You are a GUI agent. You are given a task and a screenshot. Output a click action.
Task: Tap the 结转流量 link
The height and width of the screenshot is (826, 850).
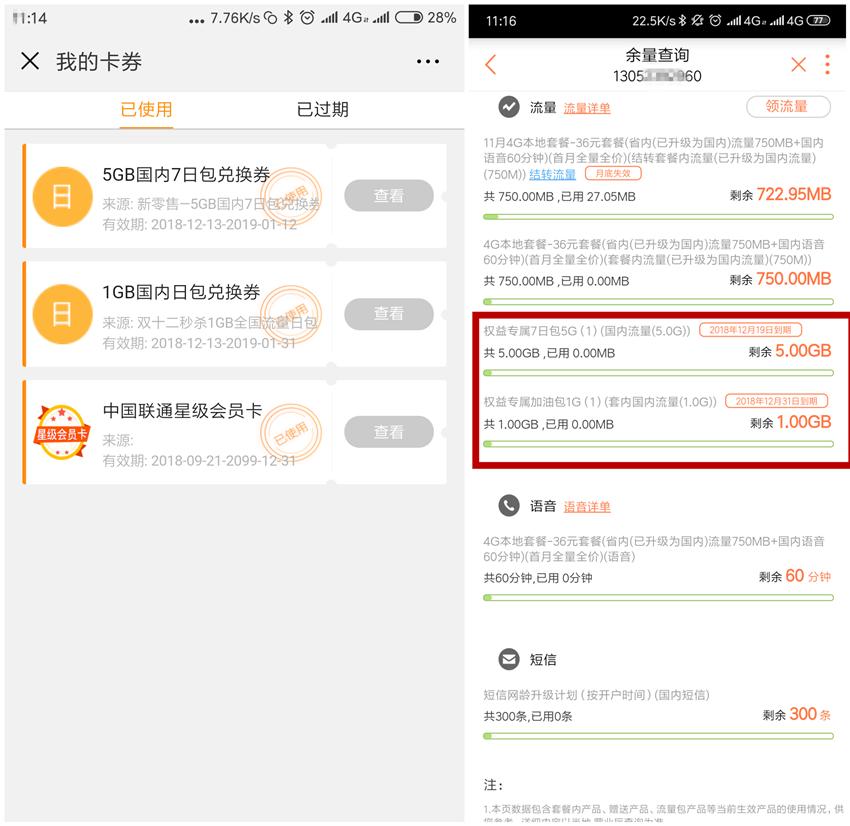click(553, 173)
